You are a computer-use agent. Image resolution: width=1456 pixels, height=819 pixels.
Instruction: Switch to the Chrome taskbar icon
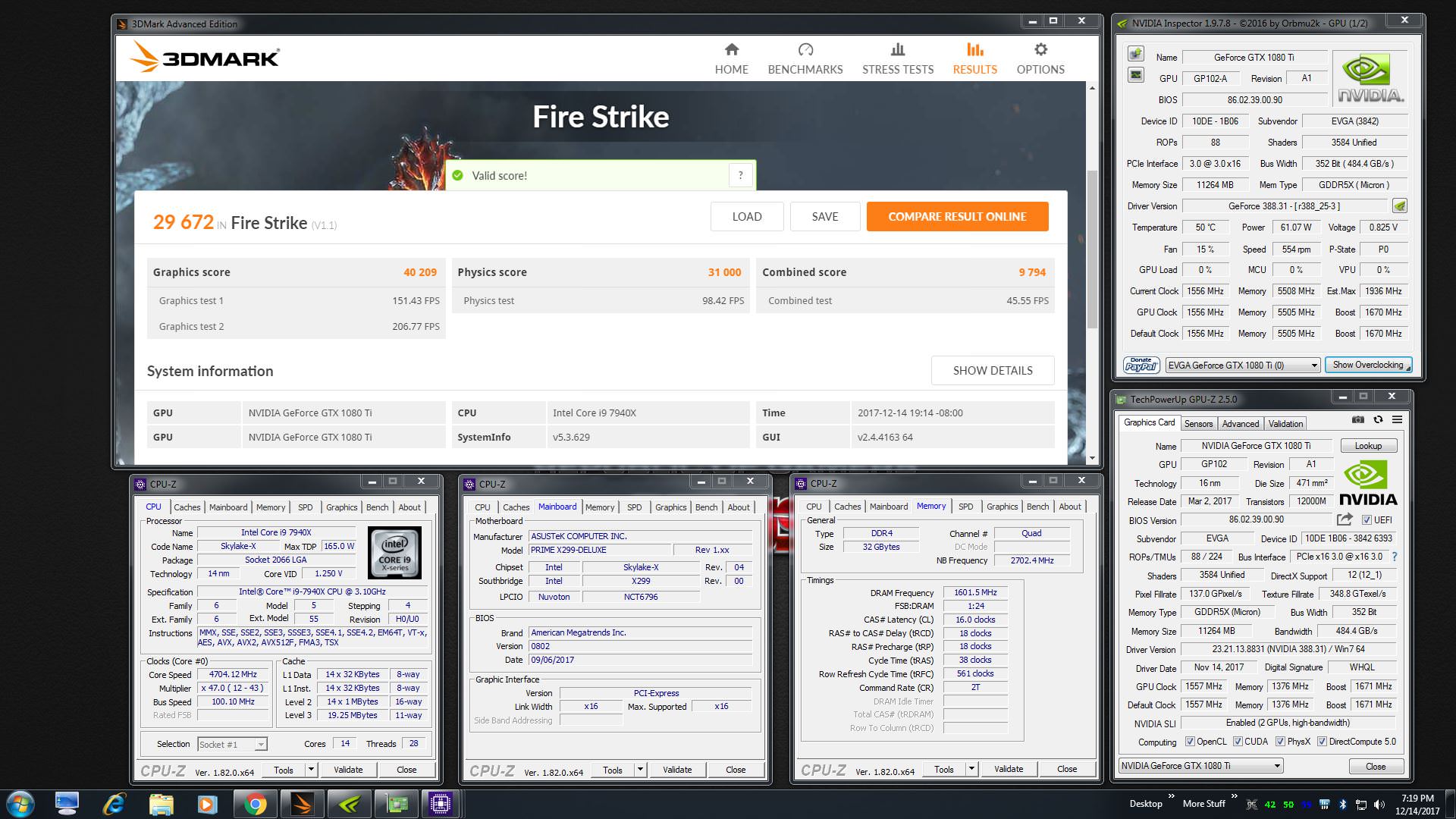coord(255,804)
